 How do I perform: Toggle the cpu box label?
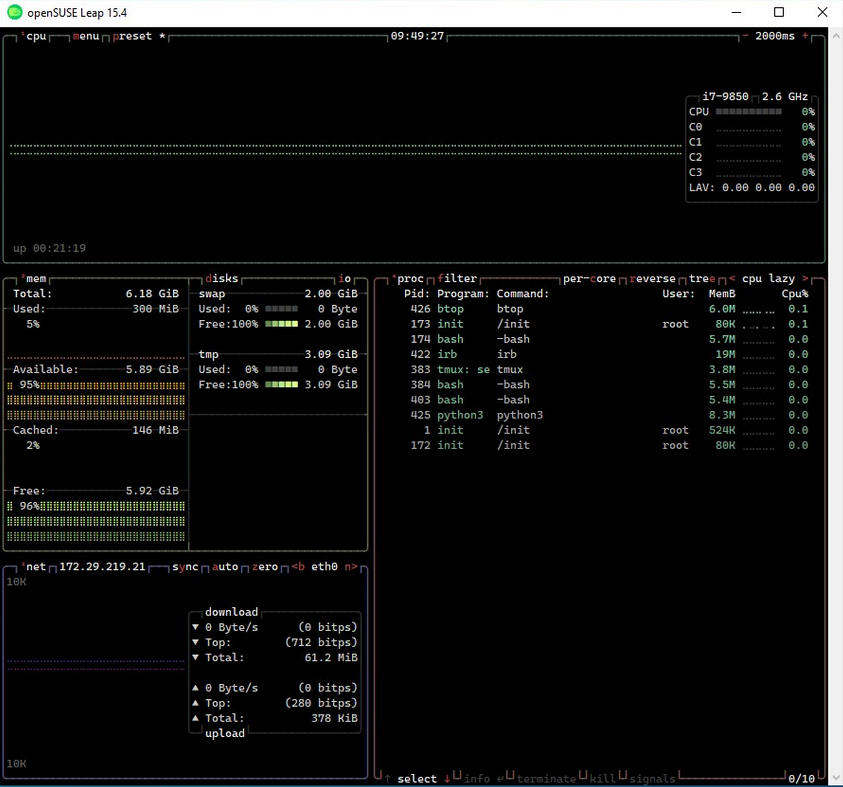36,36
